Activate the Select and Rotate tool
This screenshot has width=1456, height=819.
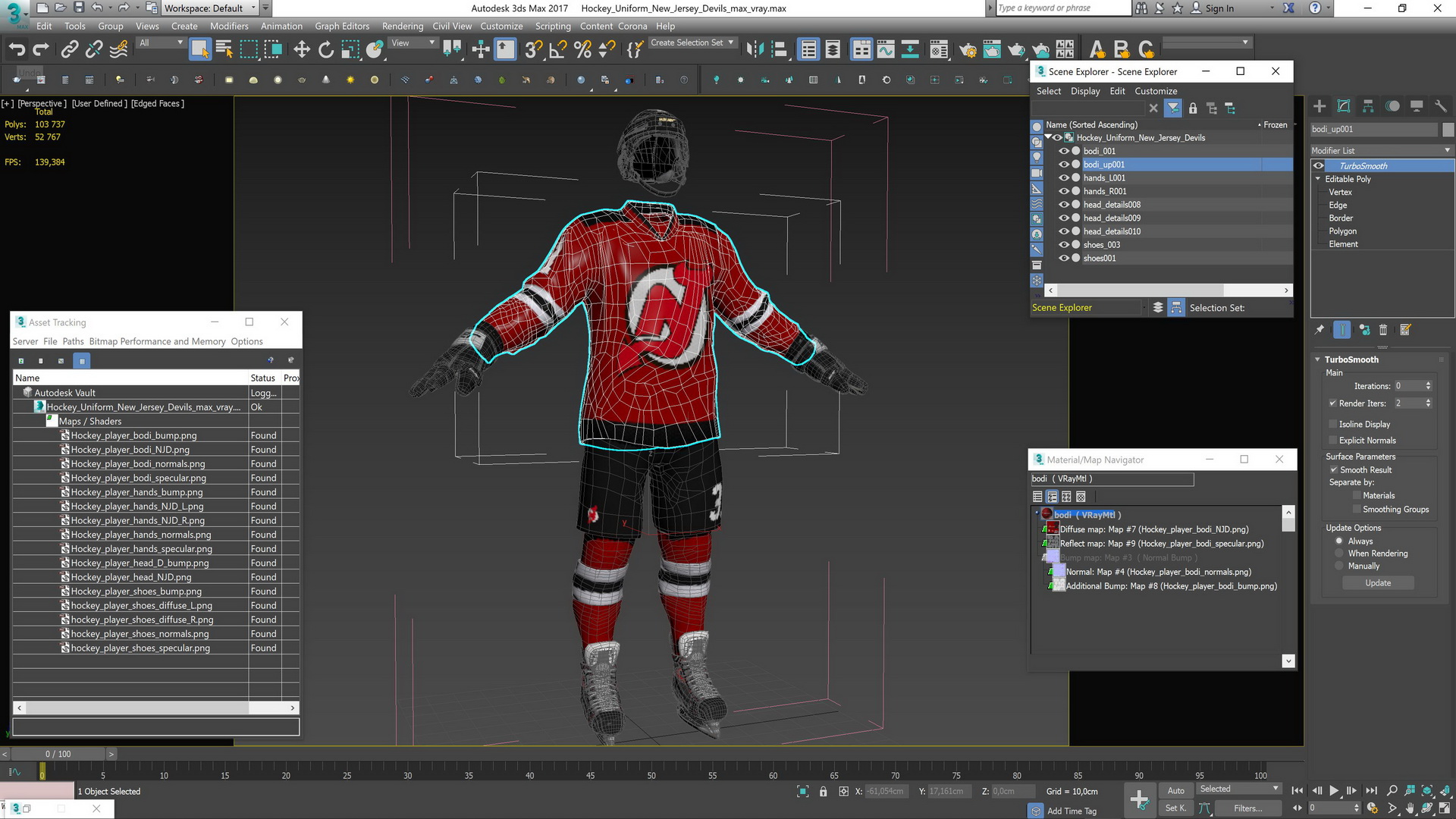pos(326,50)
